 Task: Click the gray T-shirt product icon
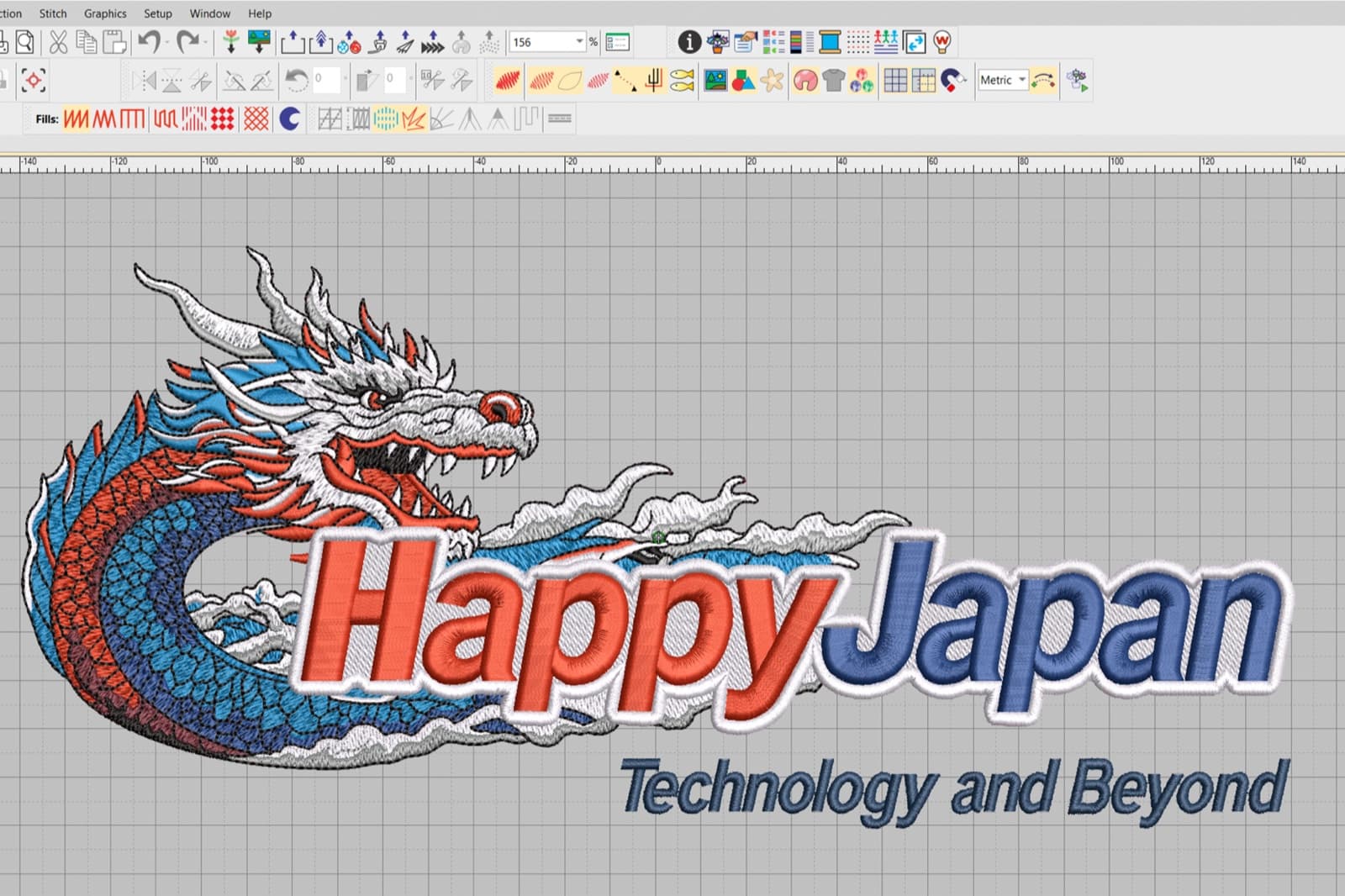pyautogui.click(x=833, y=81)
